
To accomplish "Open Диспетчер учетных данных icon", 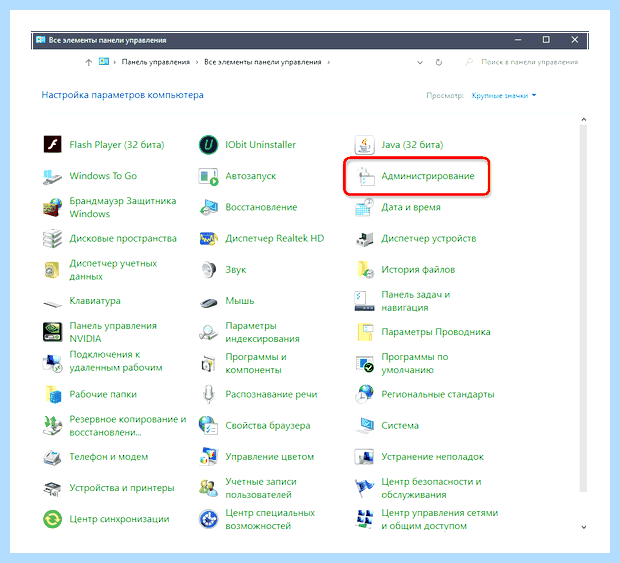I will click(52, 270).
